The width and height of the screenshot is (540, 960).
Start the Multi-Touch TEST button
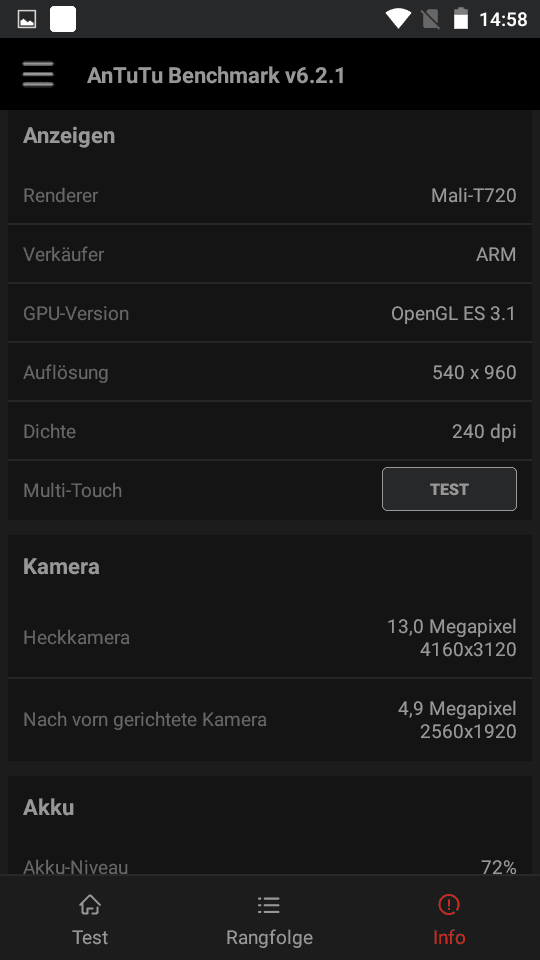pos(449,489)
